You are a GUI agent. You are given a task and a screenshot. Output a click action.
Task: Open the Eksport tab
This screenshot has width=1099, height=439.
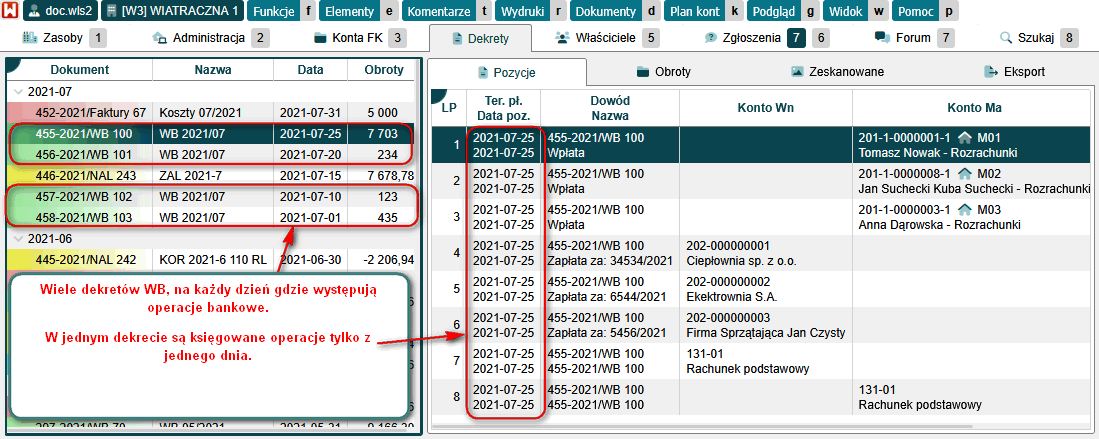click(x=1013, y=72)
